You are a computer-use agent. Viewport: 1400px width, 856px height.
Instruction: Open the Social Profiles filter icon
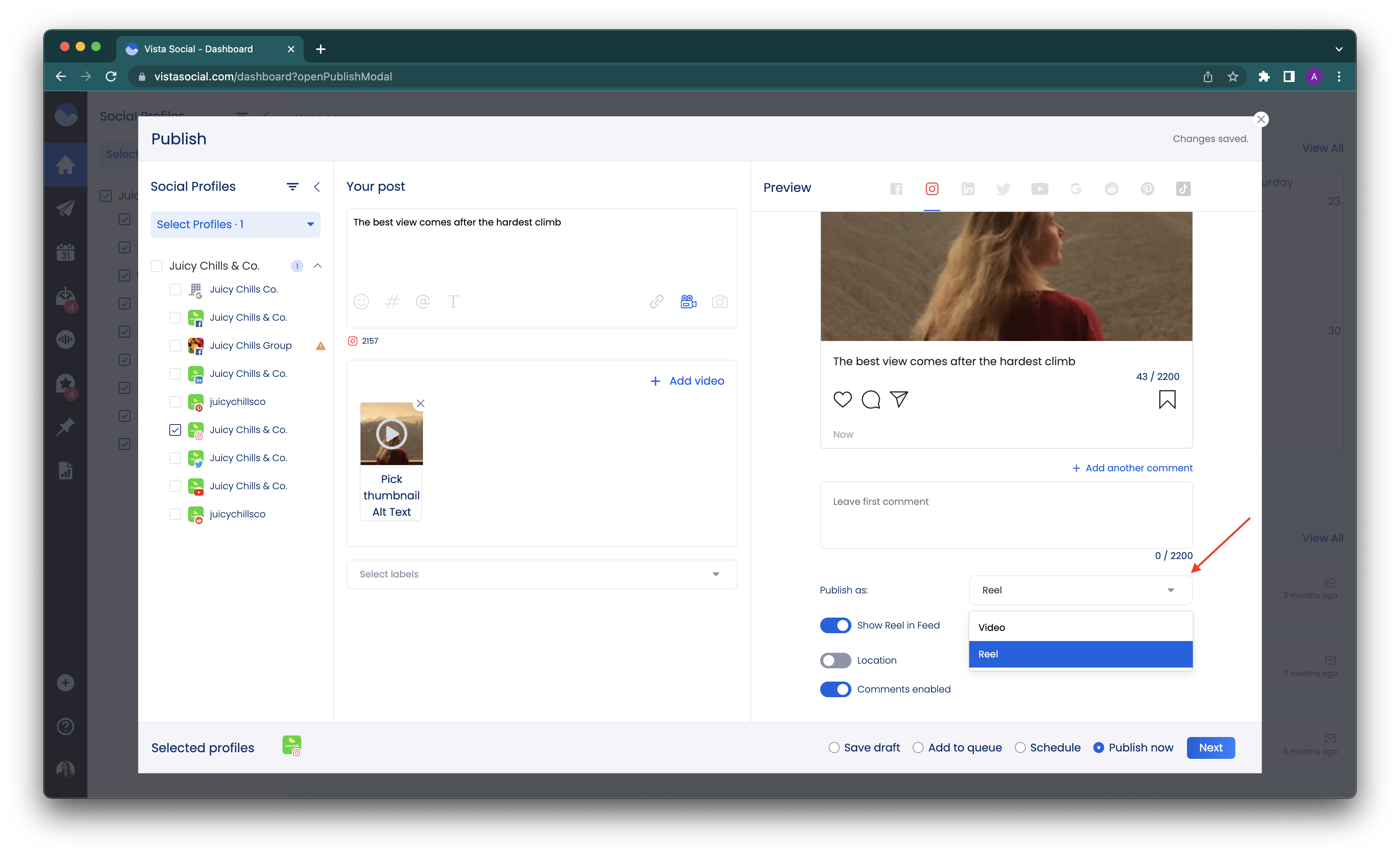click(x=292, y=186)
